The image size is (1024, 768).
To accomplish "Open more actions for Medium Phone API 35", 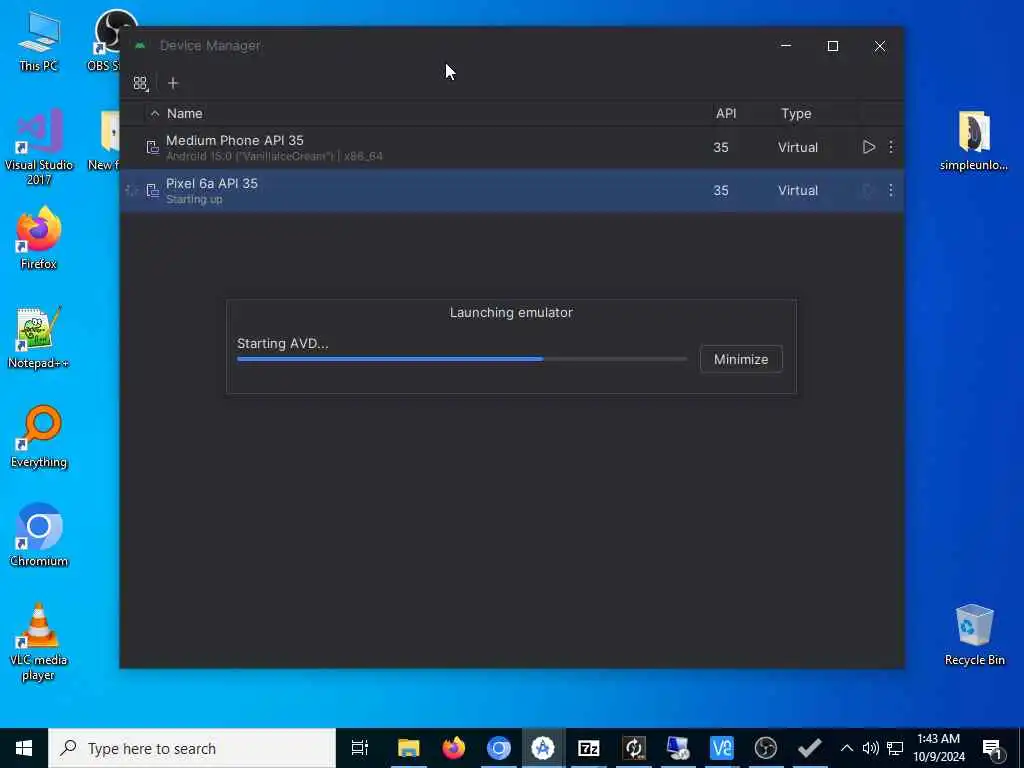I will click(x=891, y=147).
